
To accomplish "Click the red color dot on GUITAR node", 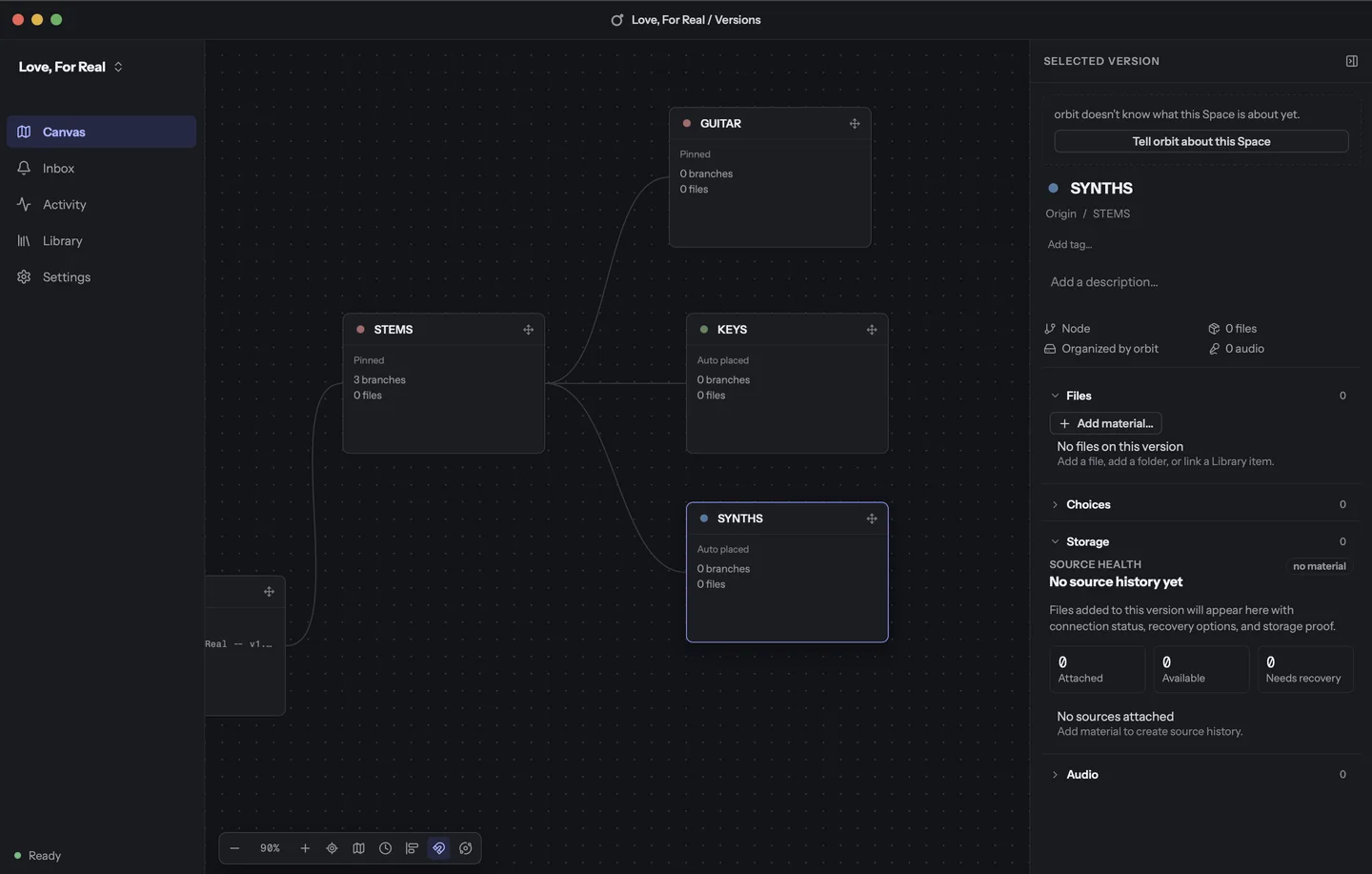I will 687,124.
